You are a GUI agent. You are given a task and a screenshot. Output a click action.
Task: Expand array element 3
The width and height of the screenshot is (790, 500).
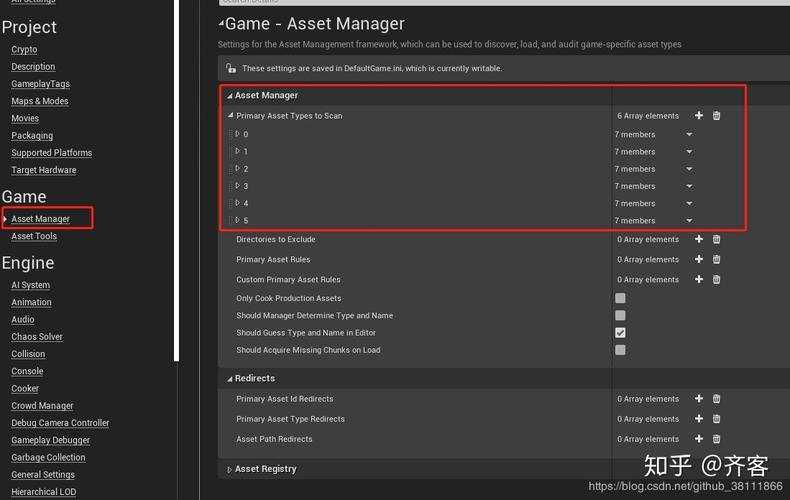tap(237, 185)
